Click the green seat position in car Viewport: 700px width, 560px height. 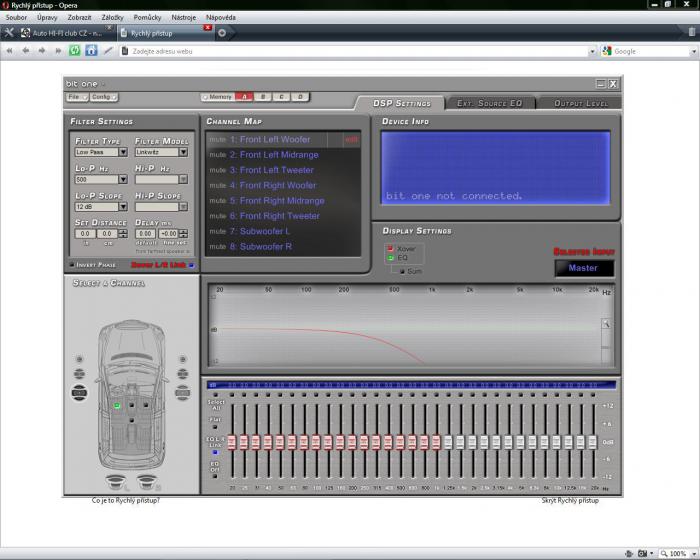pyautogui.click(x=117, y=405)
